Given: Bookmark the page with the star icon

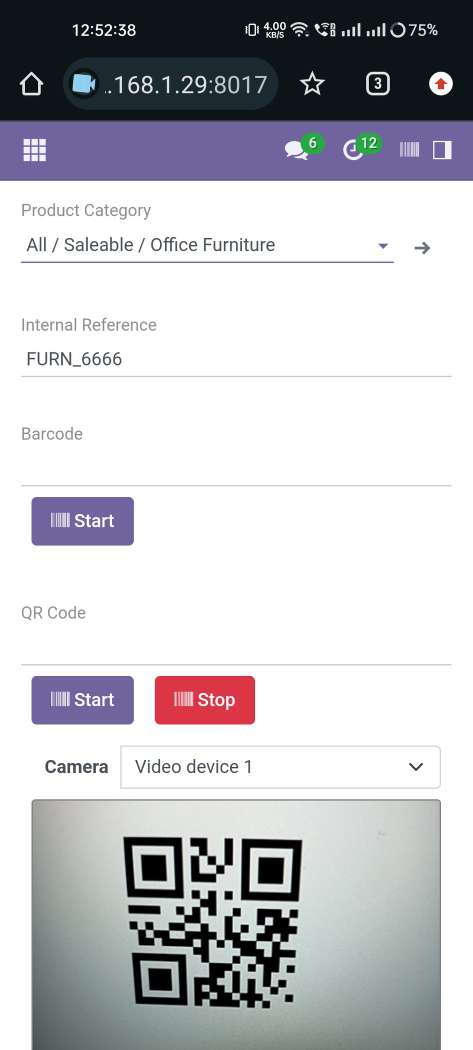Looking at the screenshot, I should (x=312, y=84).
